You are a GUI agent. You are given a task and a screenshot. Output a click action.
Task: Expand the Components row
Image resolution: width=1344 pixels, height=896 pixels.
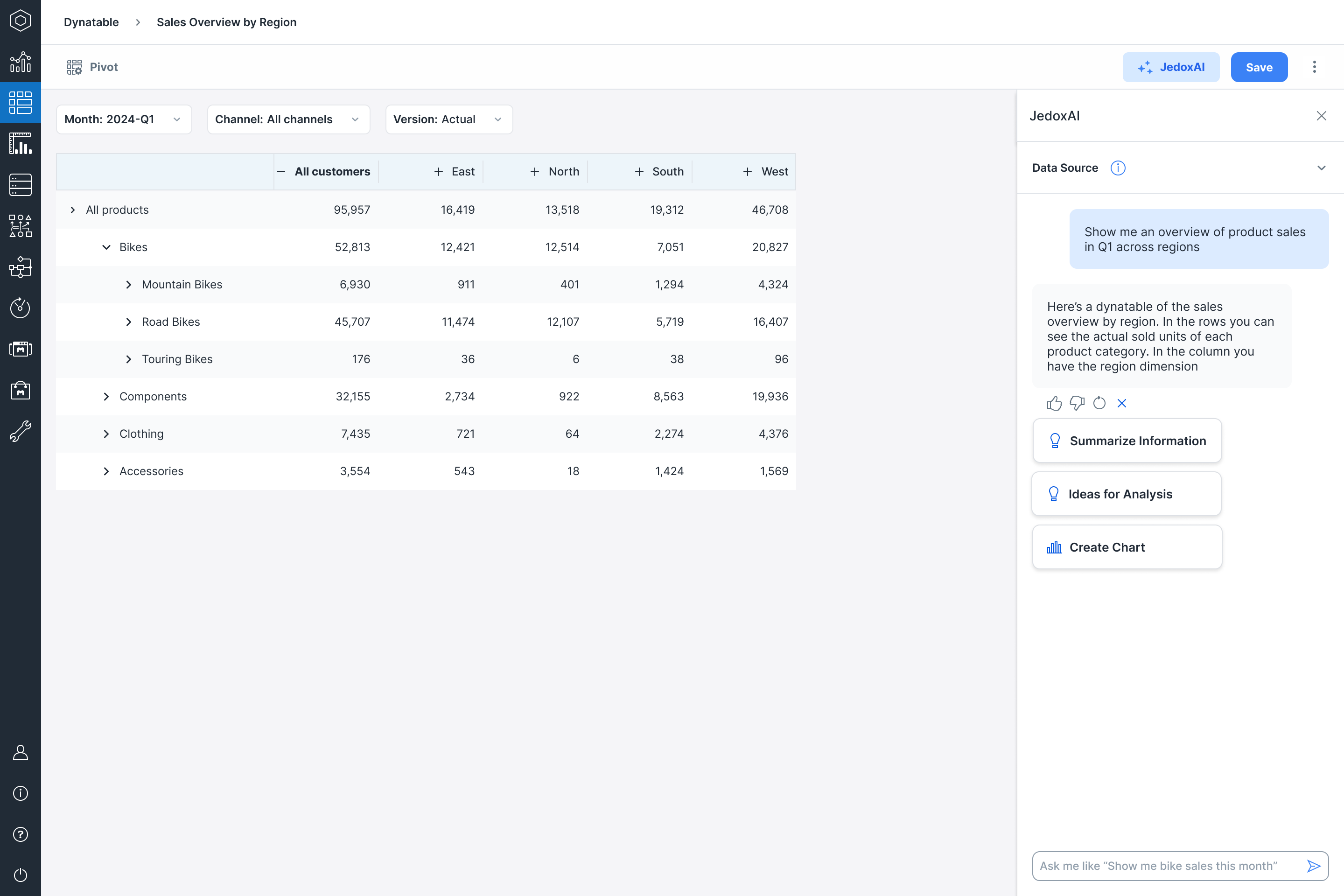106,397
